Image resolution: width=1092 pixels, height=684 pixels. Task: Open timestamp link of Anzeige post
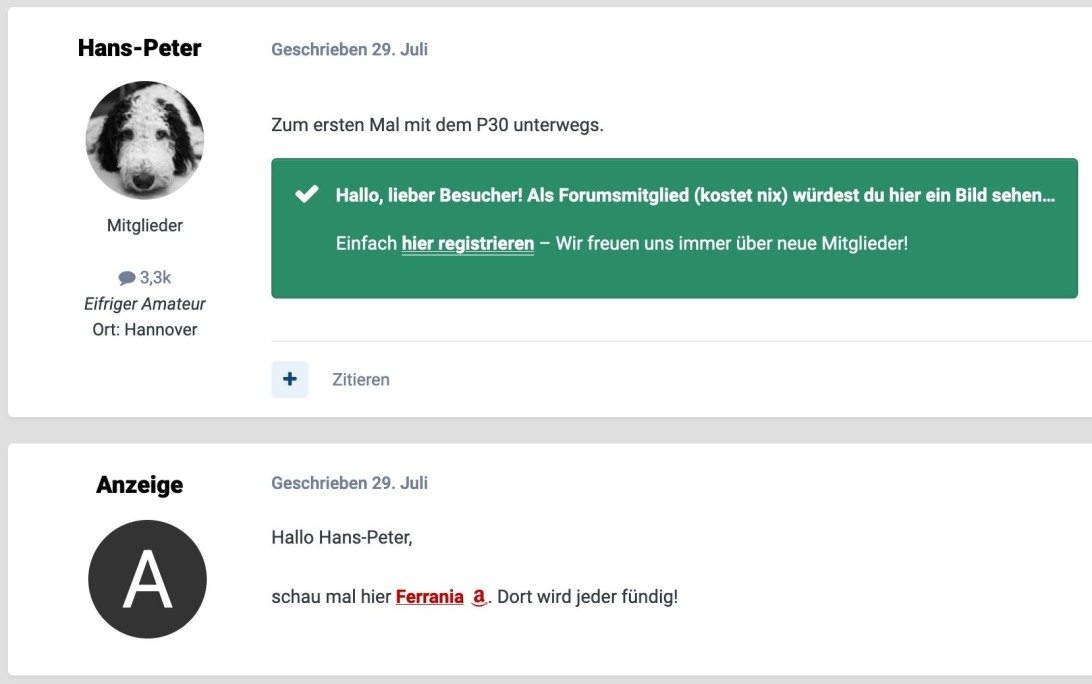pos(349,483)
